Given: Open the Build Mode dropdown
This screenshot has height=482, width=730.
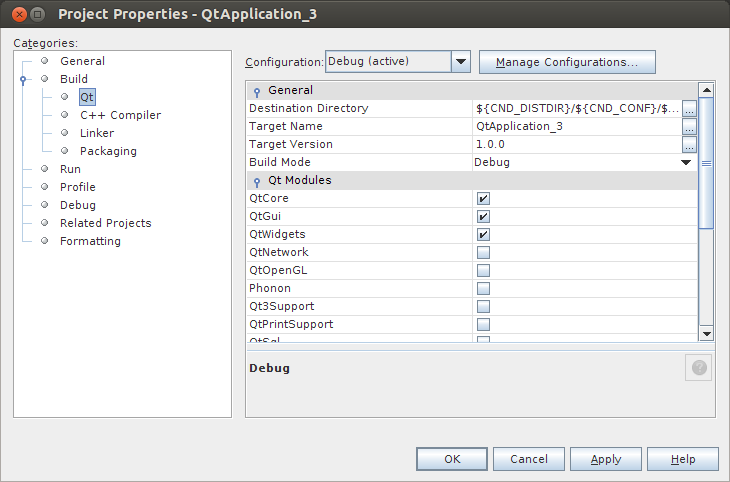Looking at the screenshot, I should point(686,162).
